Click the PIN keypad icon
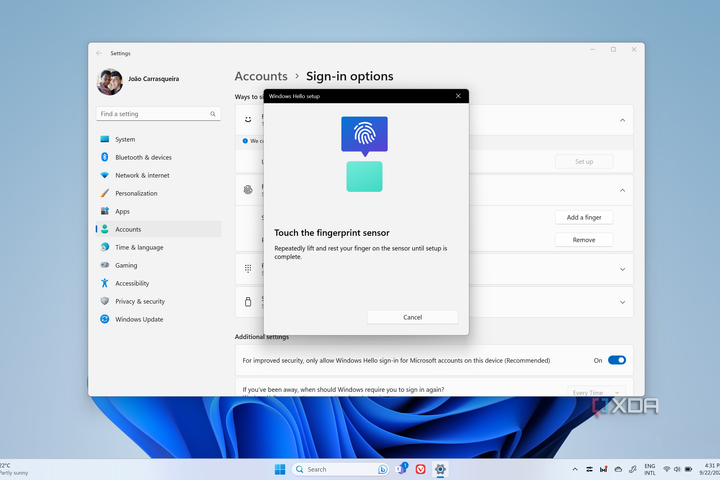720x480 pixels. (248, 269)
